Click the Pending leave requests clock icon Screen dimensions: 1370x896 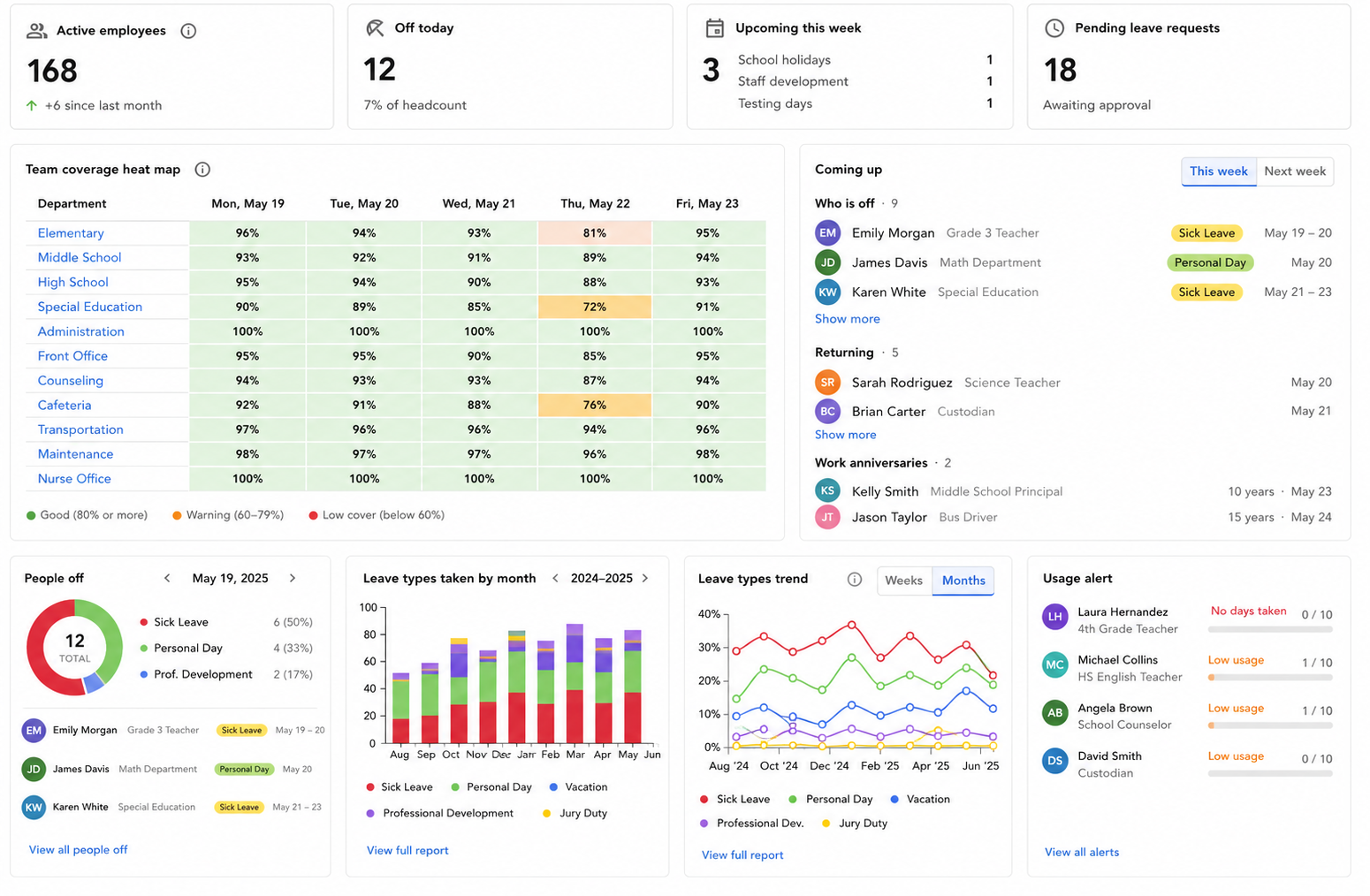1054,28
